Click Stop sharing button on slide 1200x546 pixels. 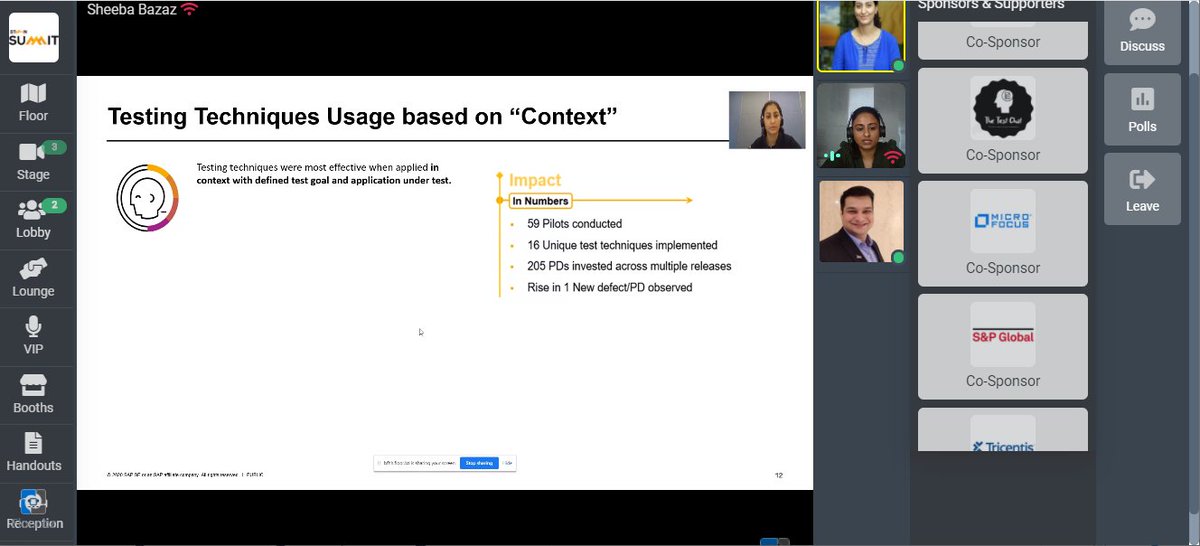(479, 463)
